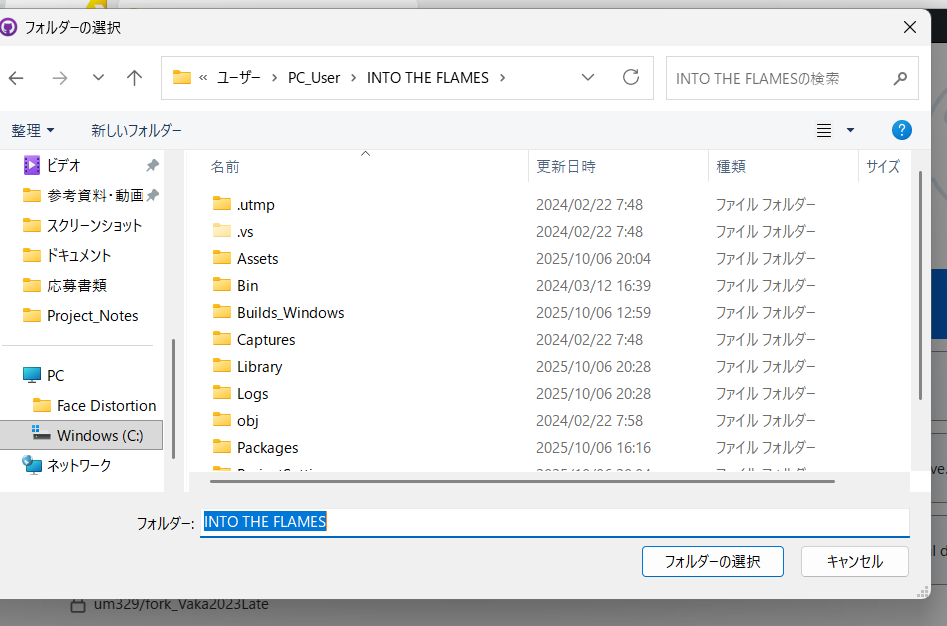Change view layout icon
The image size is (947, 626).
[824, 130]
